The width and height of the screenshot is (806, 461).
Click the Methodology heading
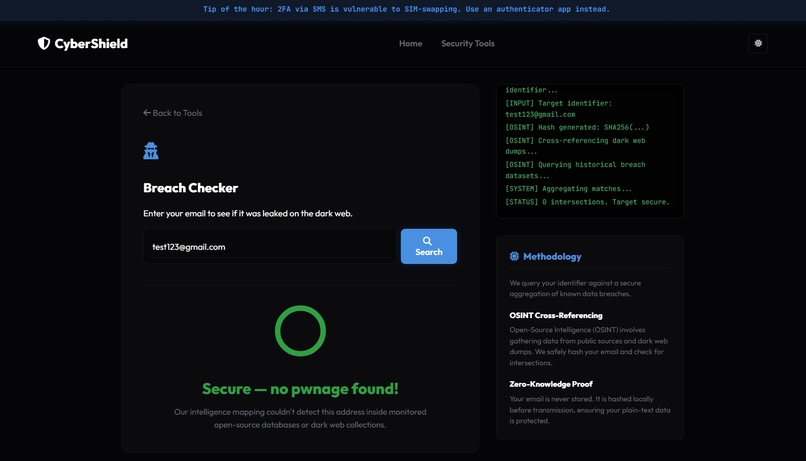552,256
